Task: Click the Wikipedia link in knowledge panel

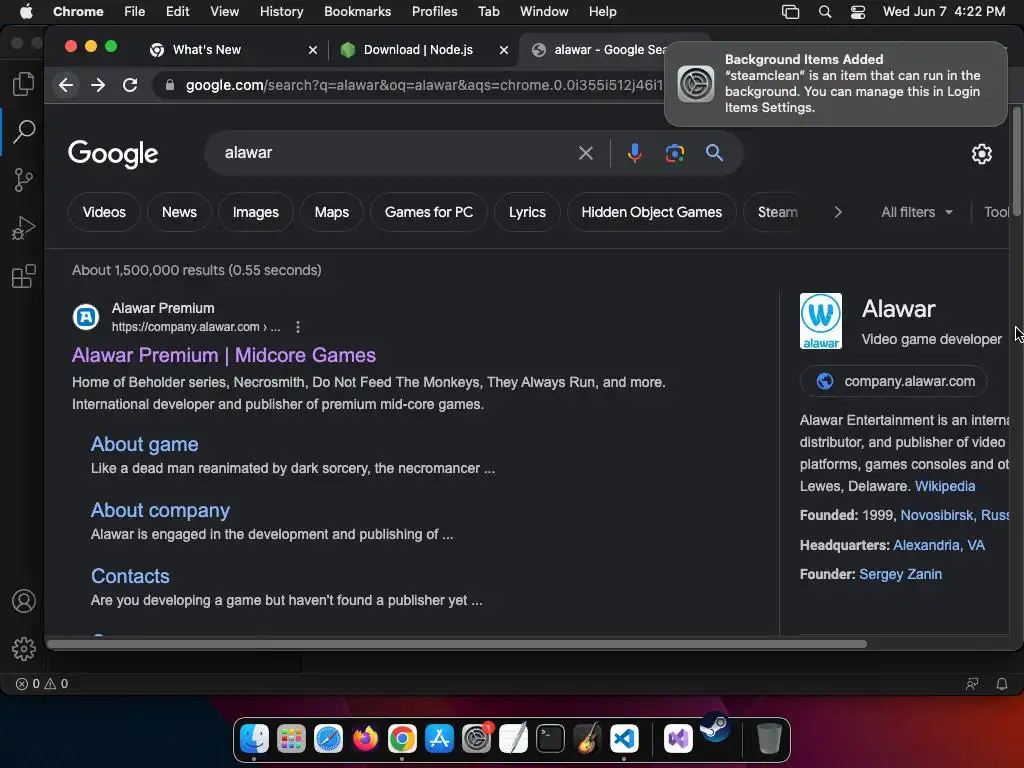Action: click(x=945, y=487)
